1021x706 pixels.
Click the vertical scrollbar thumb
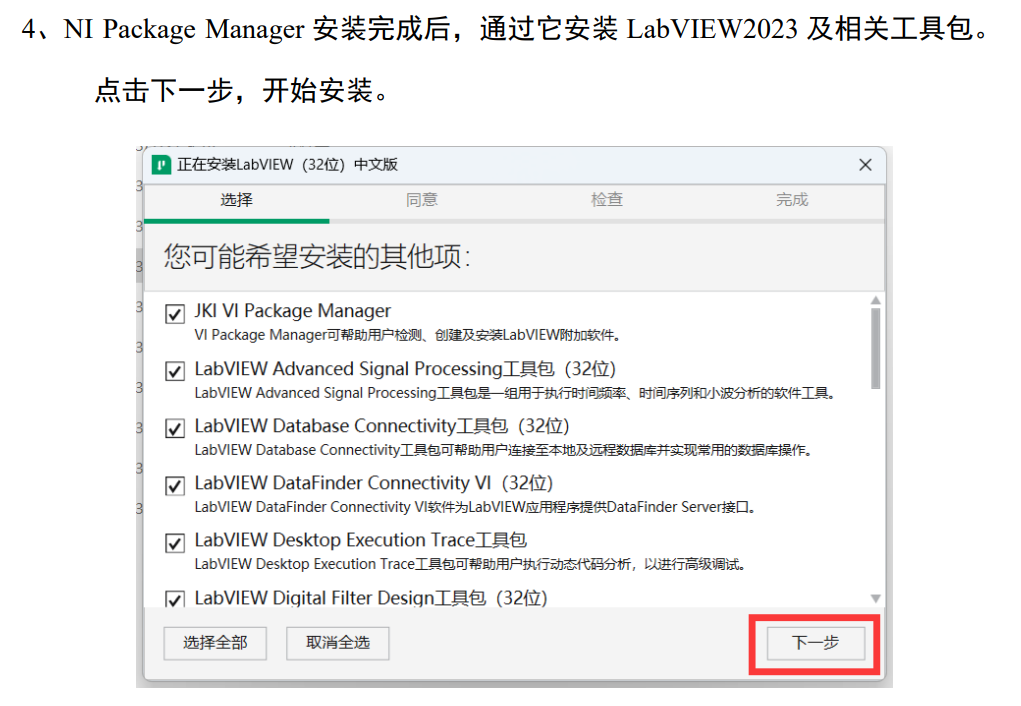pos(876,348)
